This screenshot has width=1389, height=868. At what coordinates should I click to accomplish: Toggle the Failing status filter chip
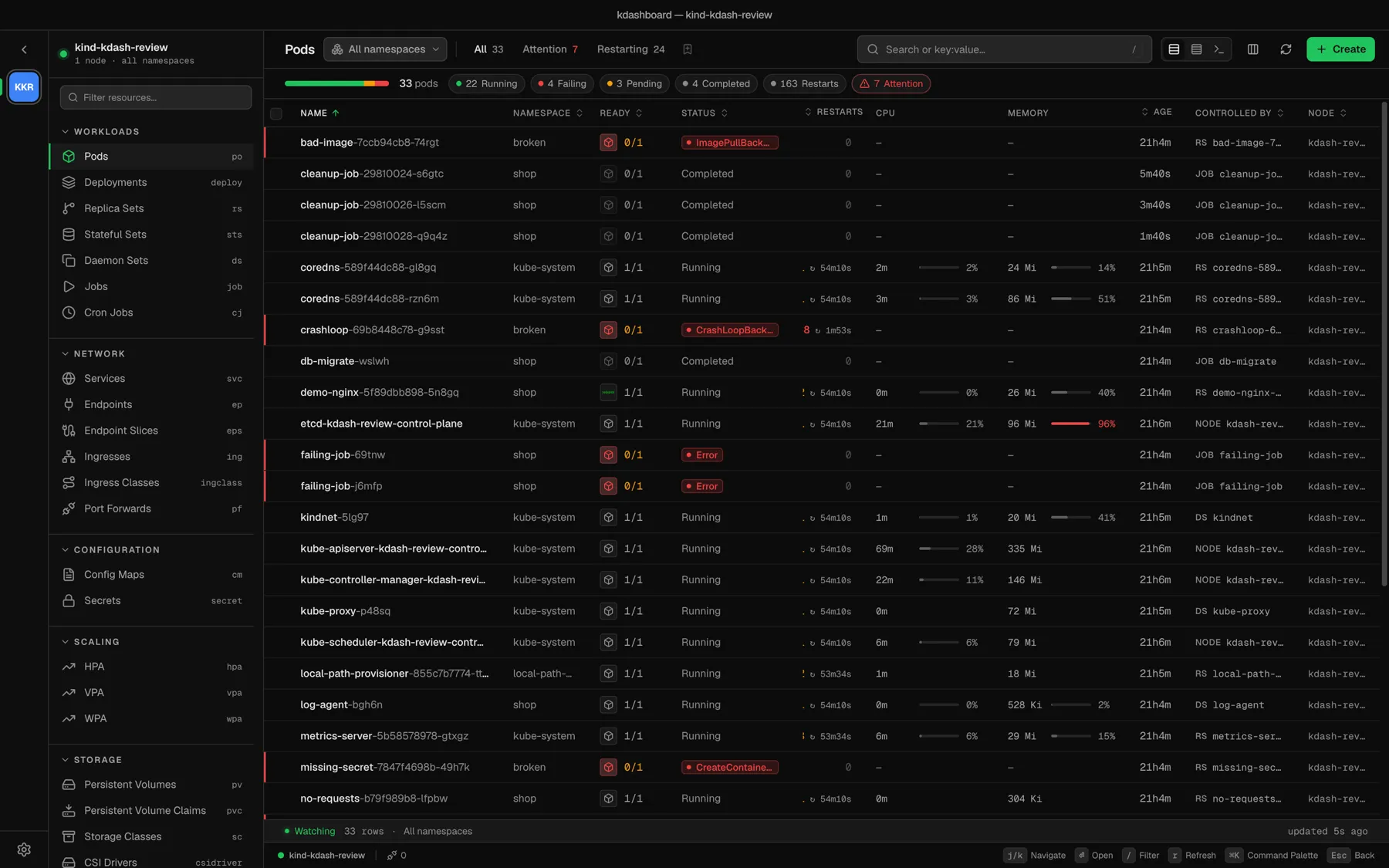click(x=562, y=84)
